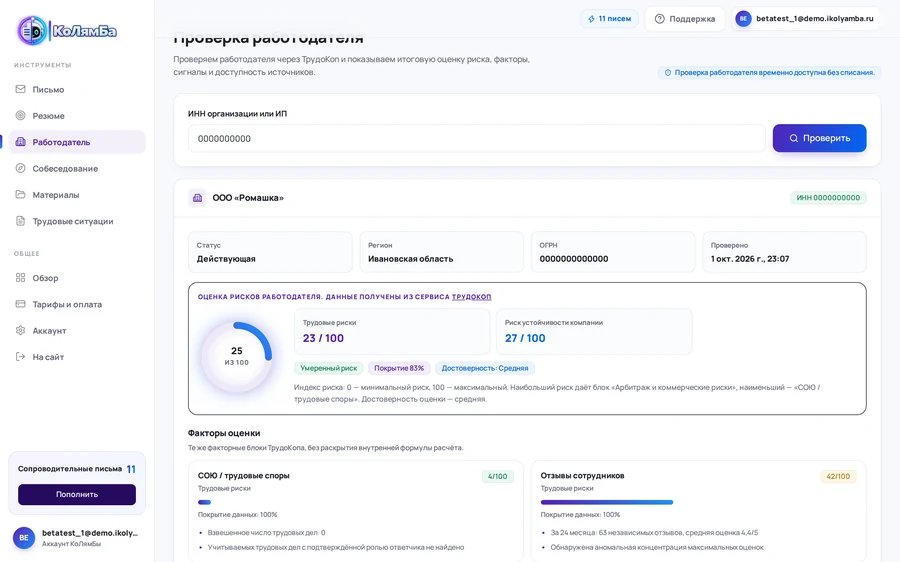Click the company icon next to ООО «Ромашка»
This screenshot has width=900, height=562.
coord(197,198)
